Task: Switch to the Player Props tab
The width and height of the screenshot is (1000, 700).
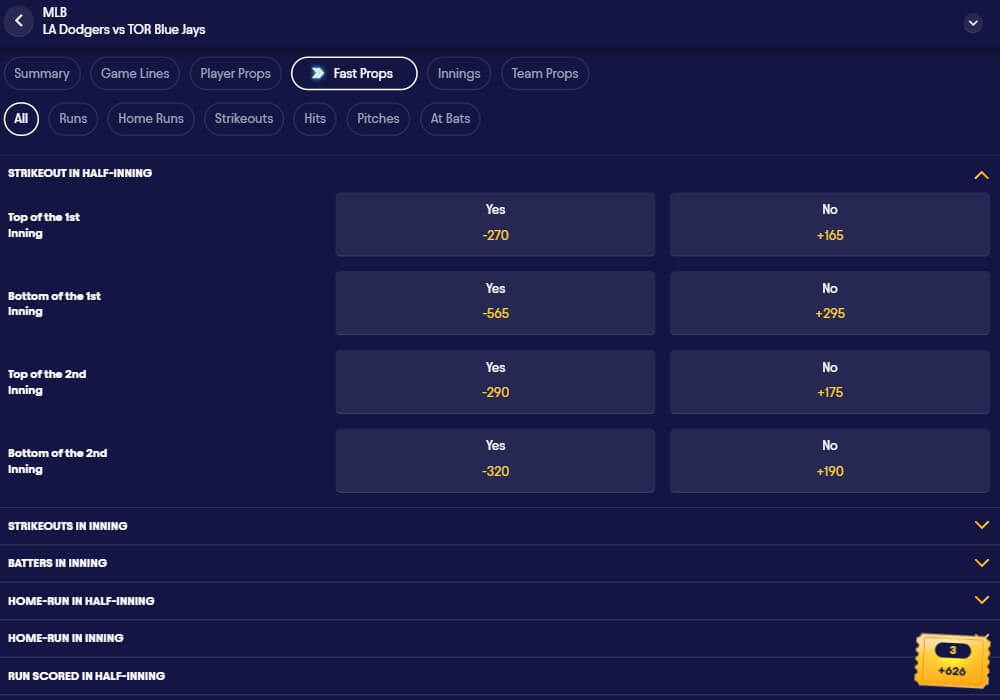Action: [235, 73]
